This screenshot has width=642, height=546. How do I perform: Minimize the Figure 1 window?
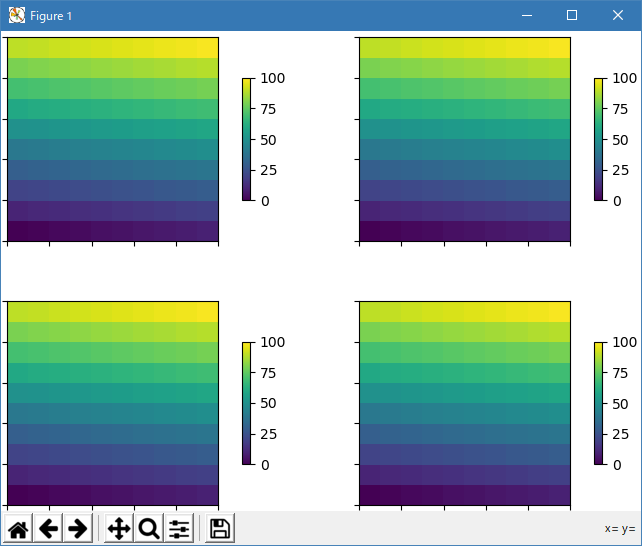click(527, 16)
